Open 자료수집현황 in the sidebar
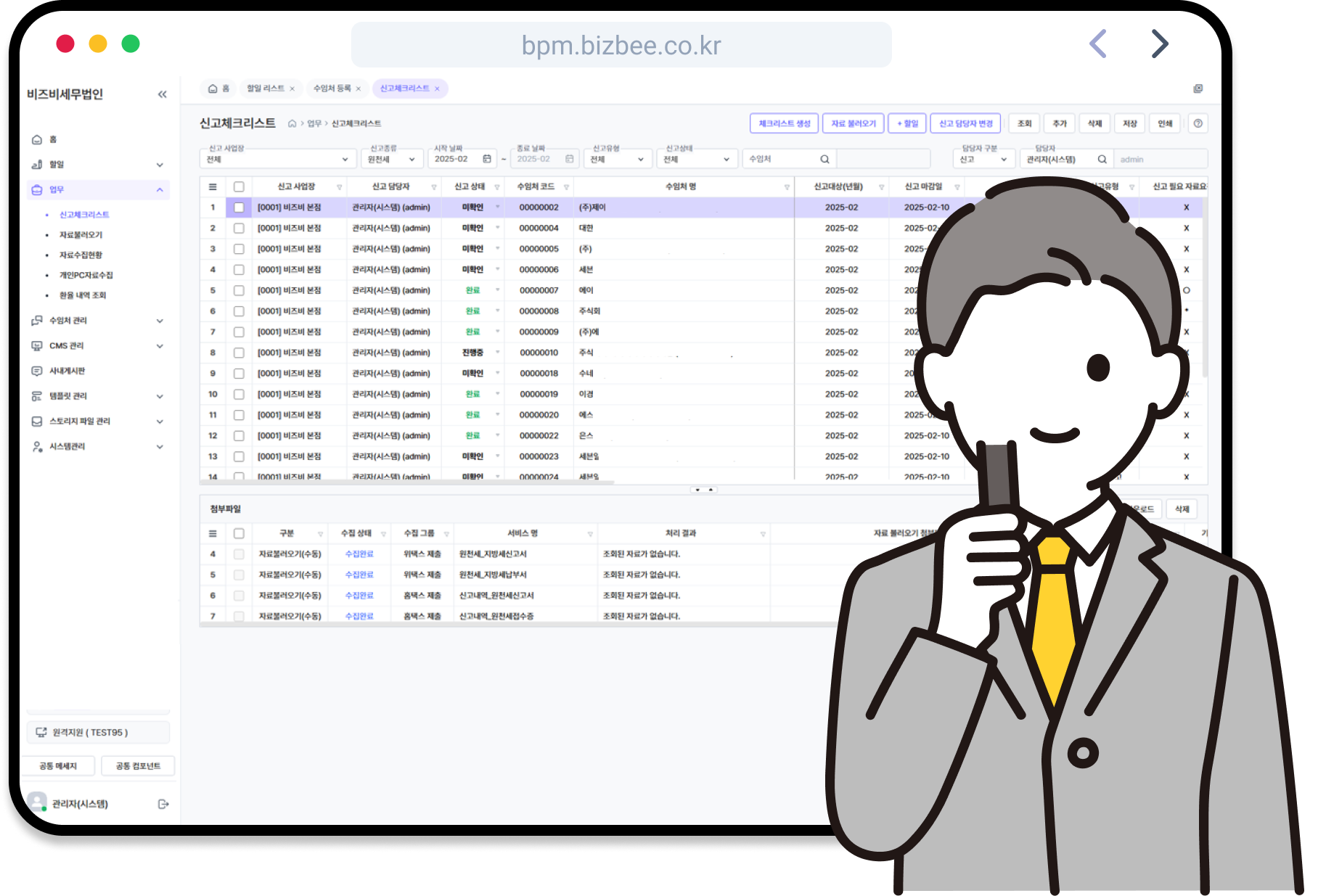The width and height of the screenshot is (1326, 896). click(81, 255)
